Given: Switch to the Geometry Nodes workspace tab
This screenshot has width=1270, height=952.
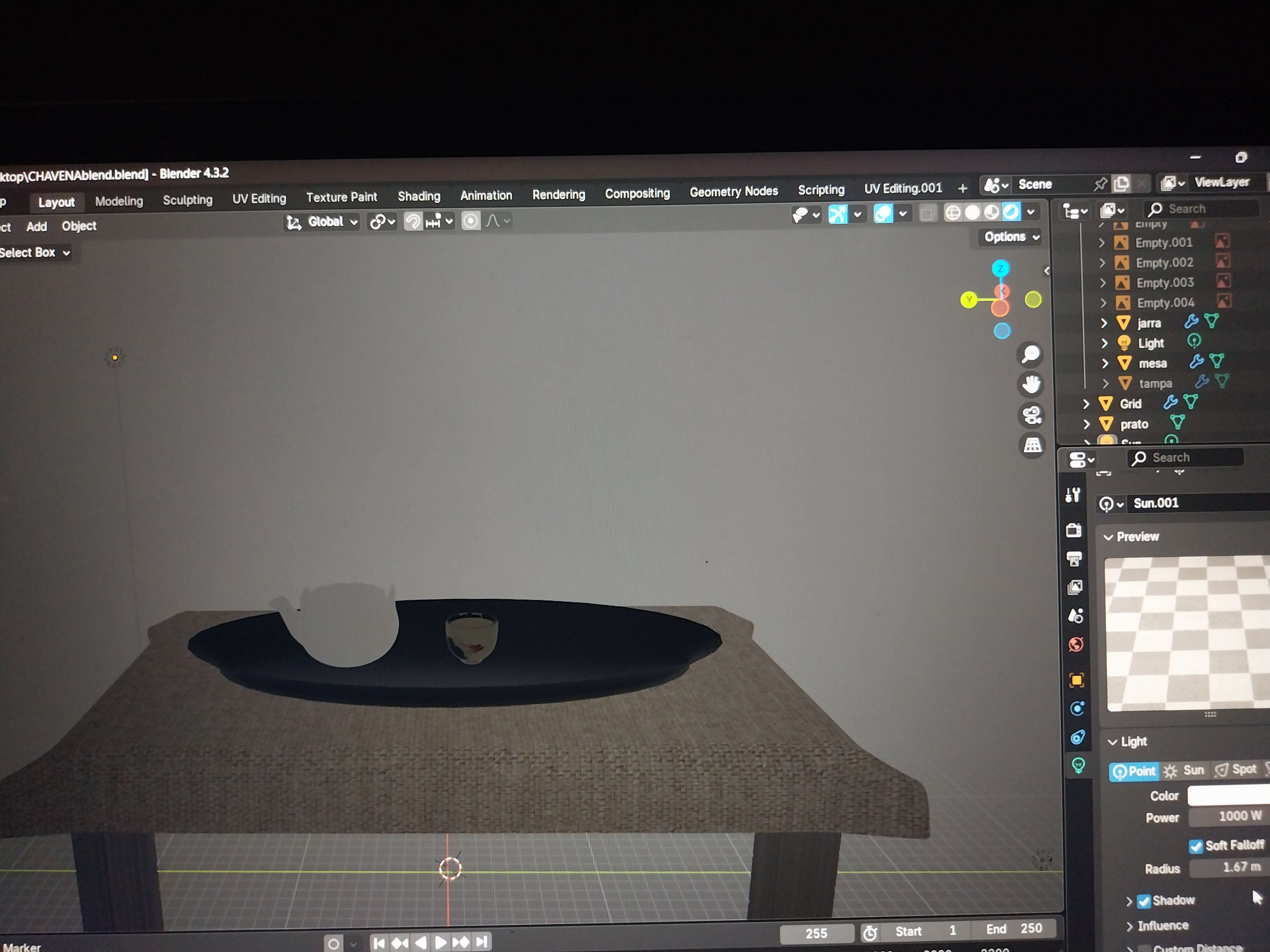Looking at the screenshot, I should 734,192.
